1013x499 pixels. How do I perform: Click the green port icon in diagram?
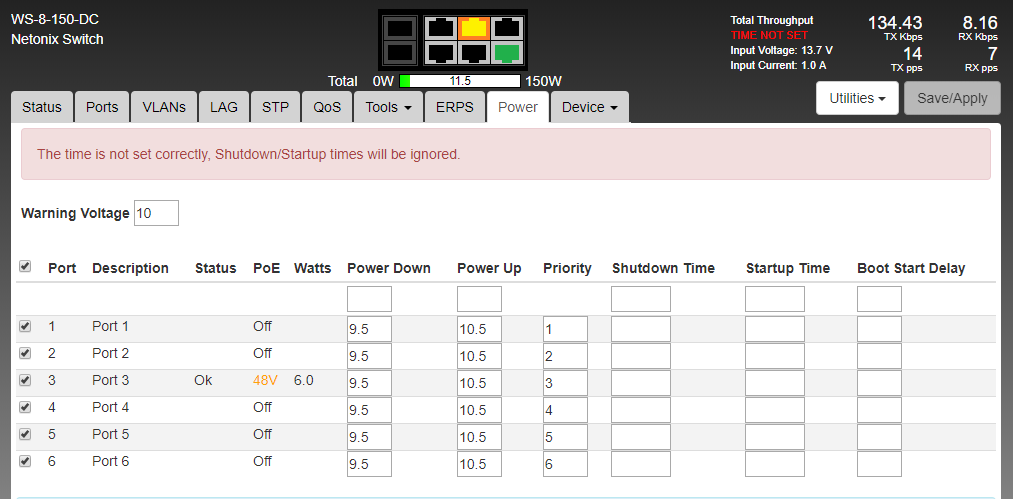tap(508, 52)
